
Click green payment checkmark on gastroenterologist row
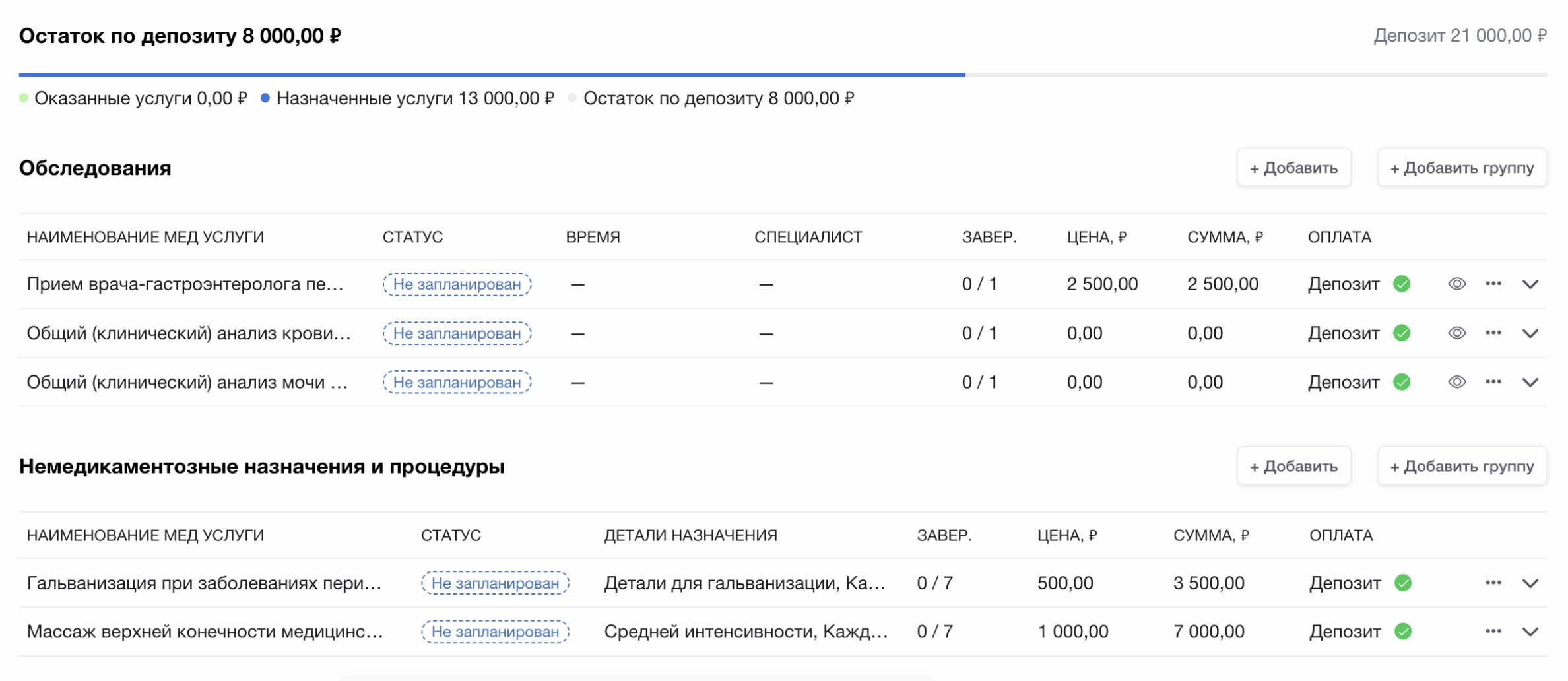(1402, 284)
